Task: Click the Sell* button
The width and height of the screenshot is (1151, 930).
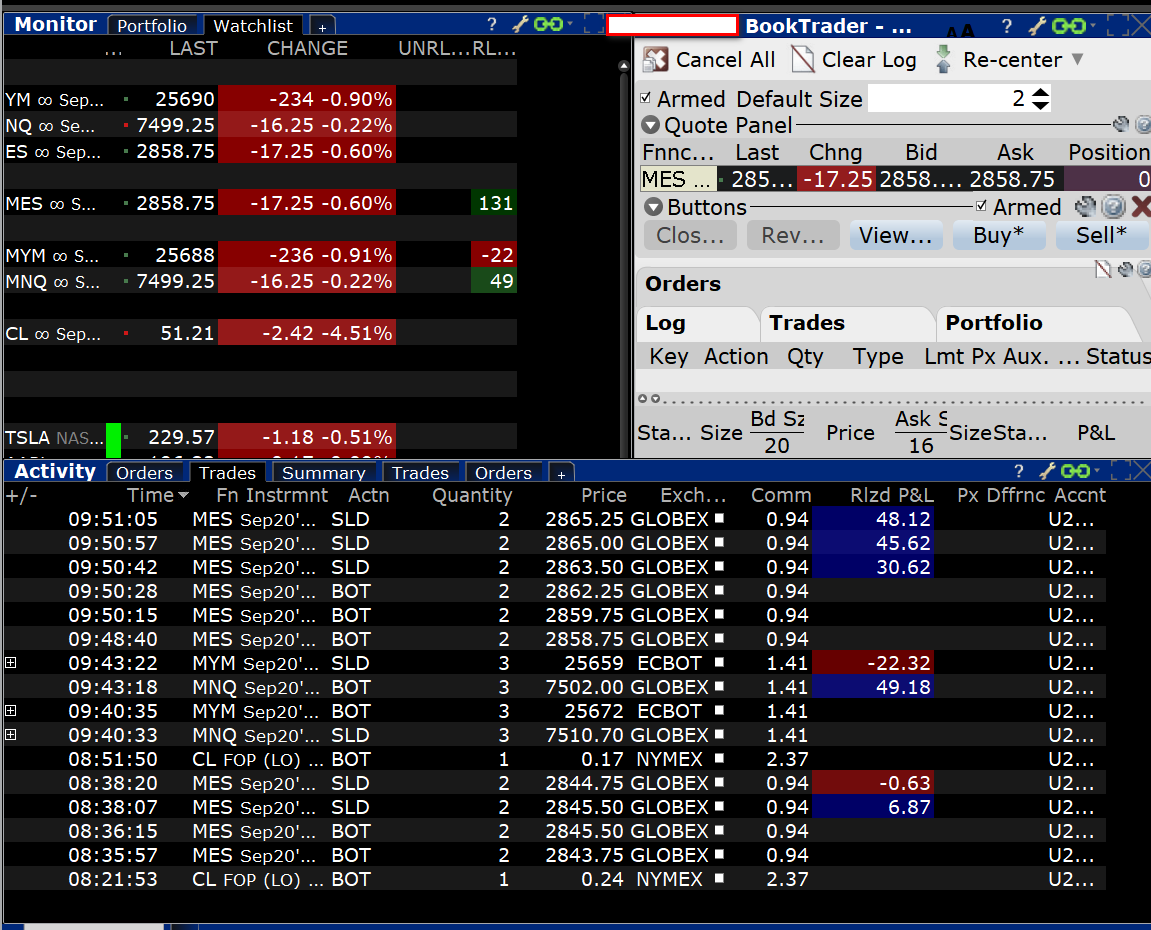Action: click(1101, 235)
